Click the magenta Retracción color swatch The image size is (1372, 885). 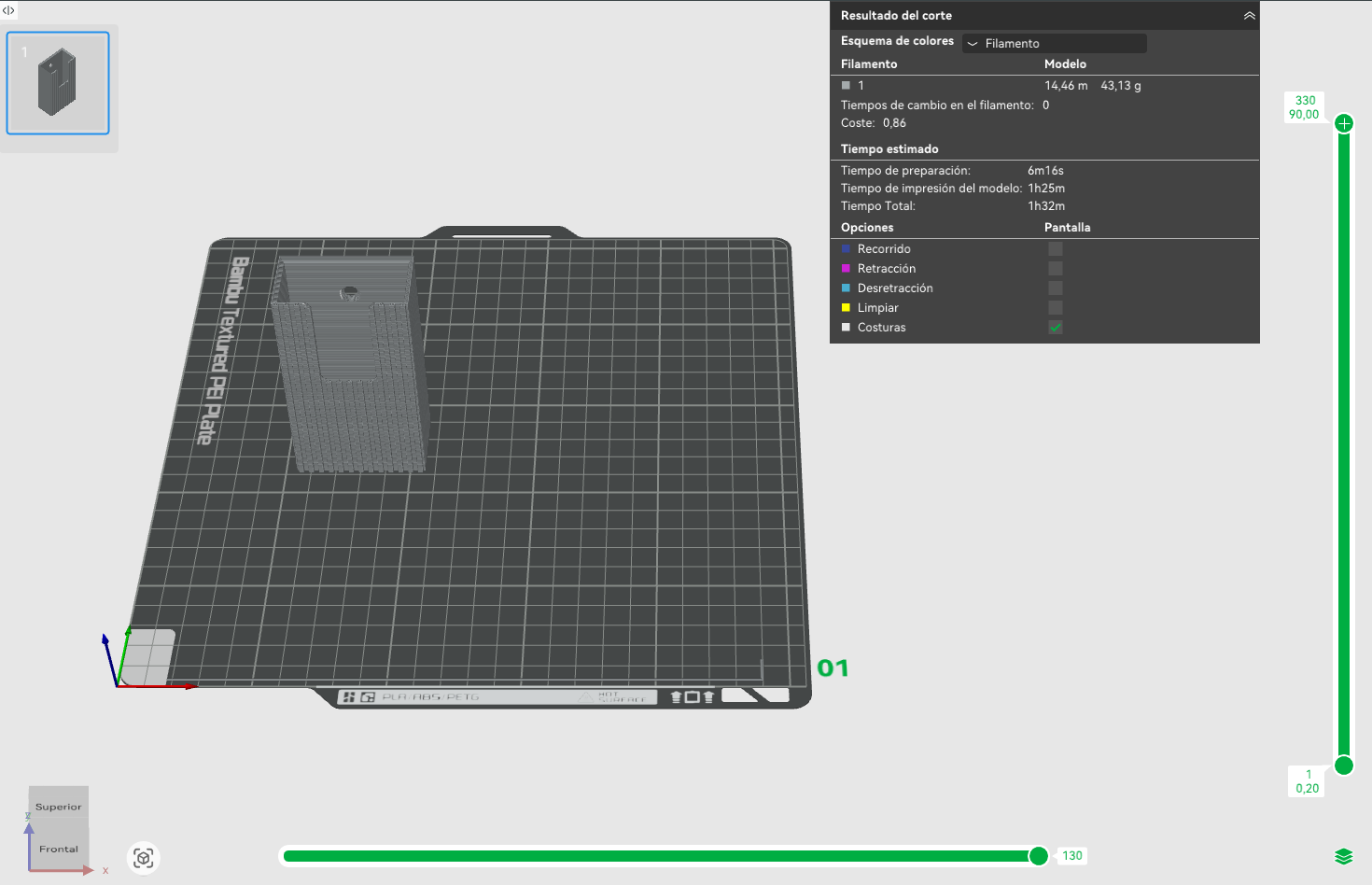click(x=846, y=269)
